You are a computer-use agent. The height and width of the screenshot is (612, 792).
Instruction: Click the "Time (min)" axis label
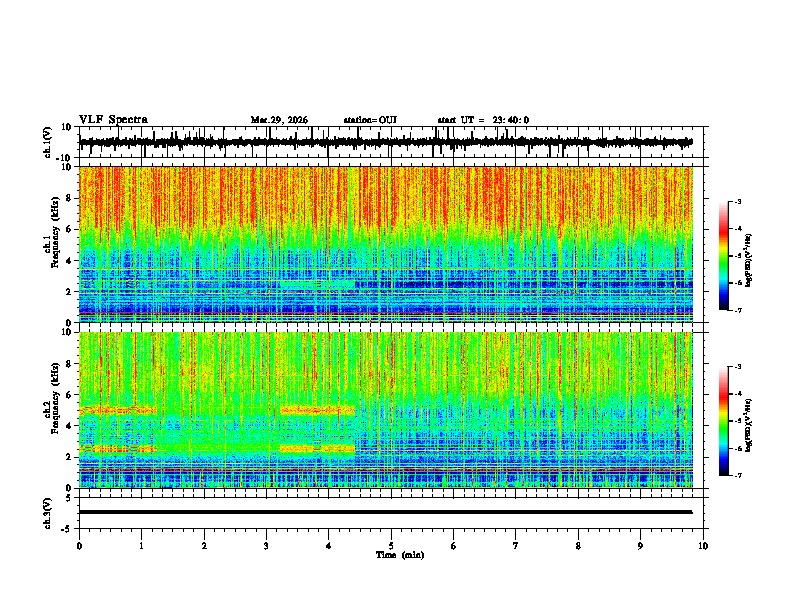pos(400,555)
